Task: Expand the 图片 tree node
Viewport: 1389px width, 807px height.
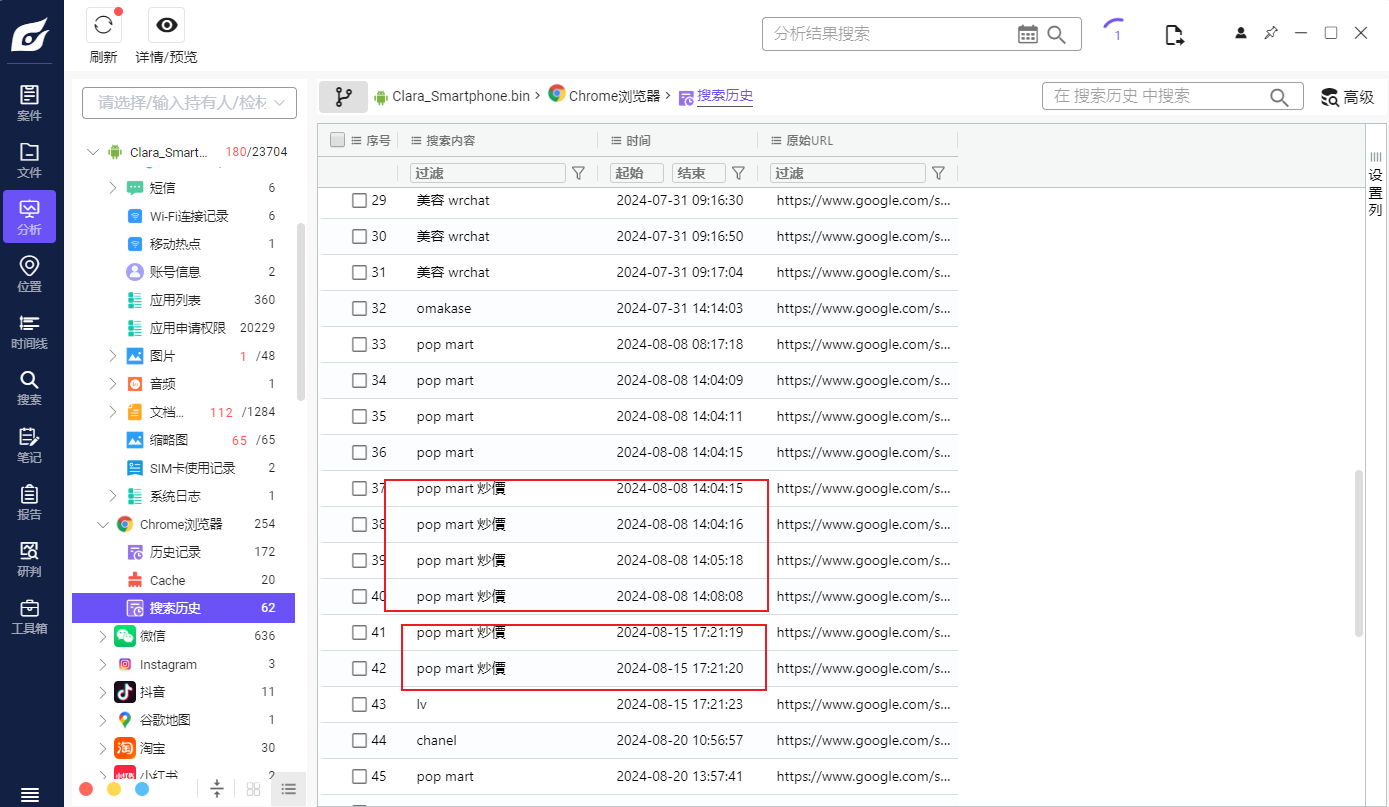Action: (x=112, y=356)
